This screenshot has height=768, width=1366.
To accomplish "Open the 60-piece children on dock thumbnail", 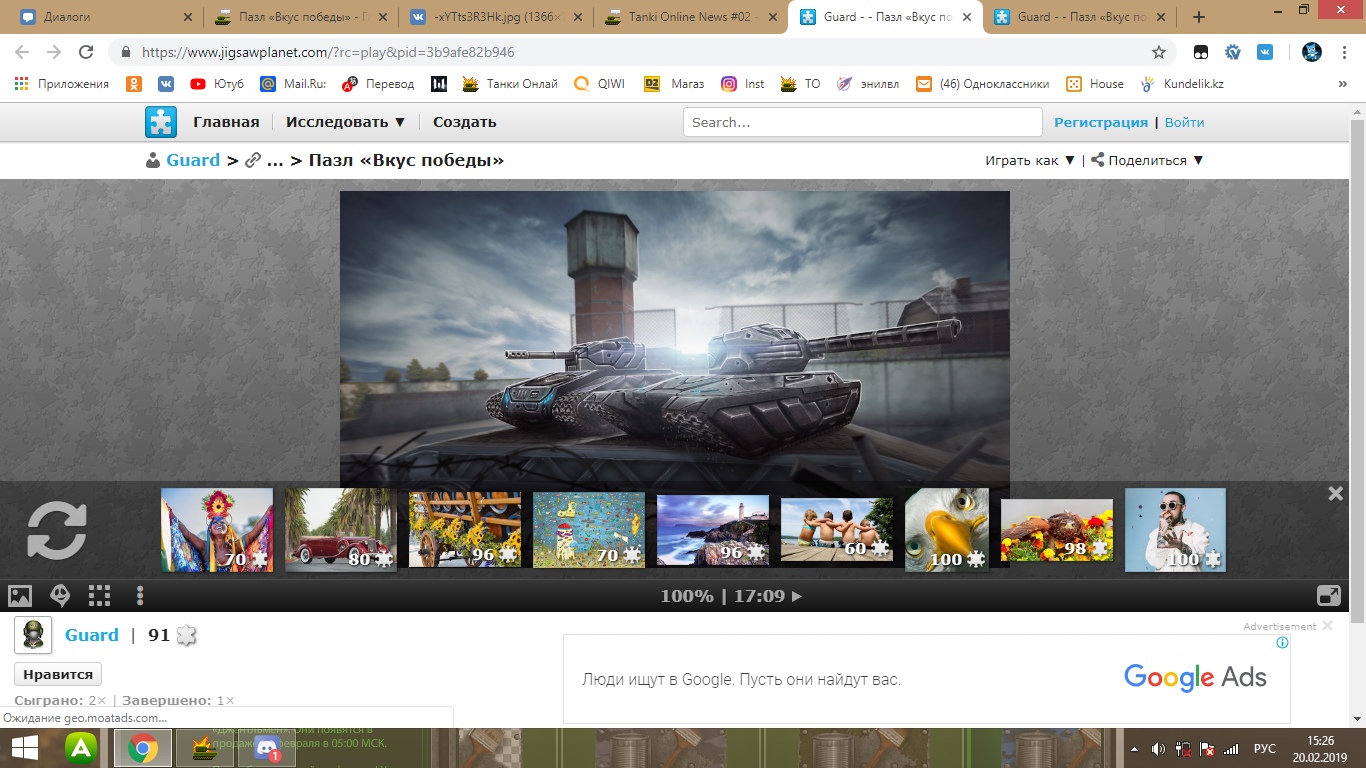I will tap(837, 530).
